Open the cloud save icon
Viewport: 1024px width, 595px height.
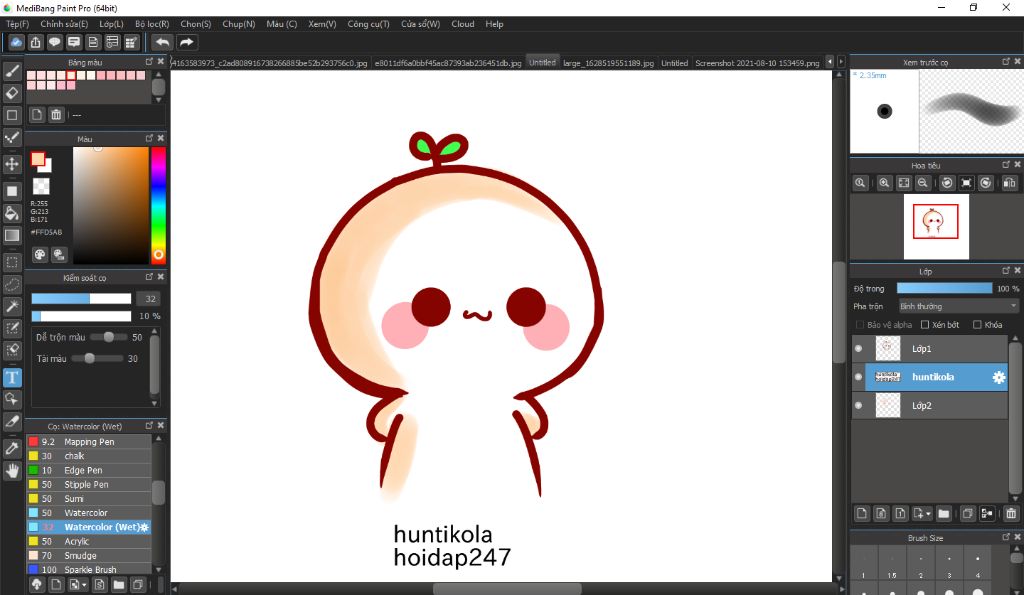(16, 42)
